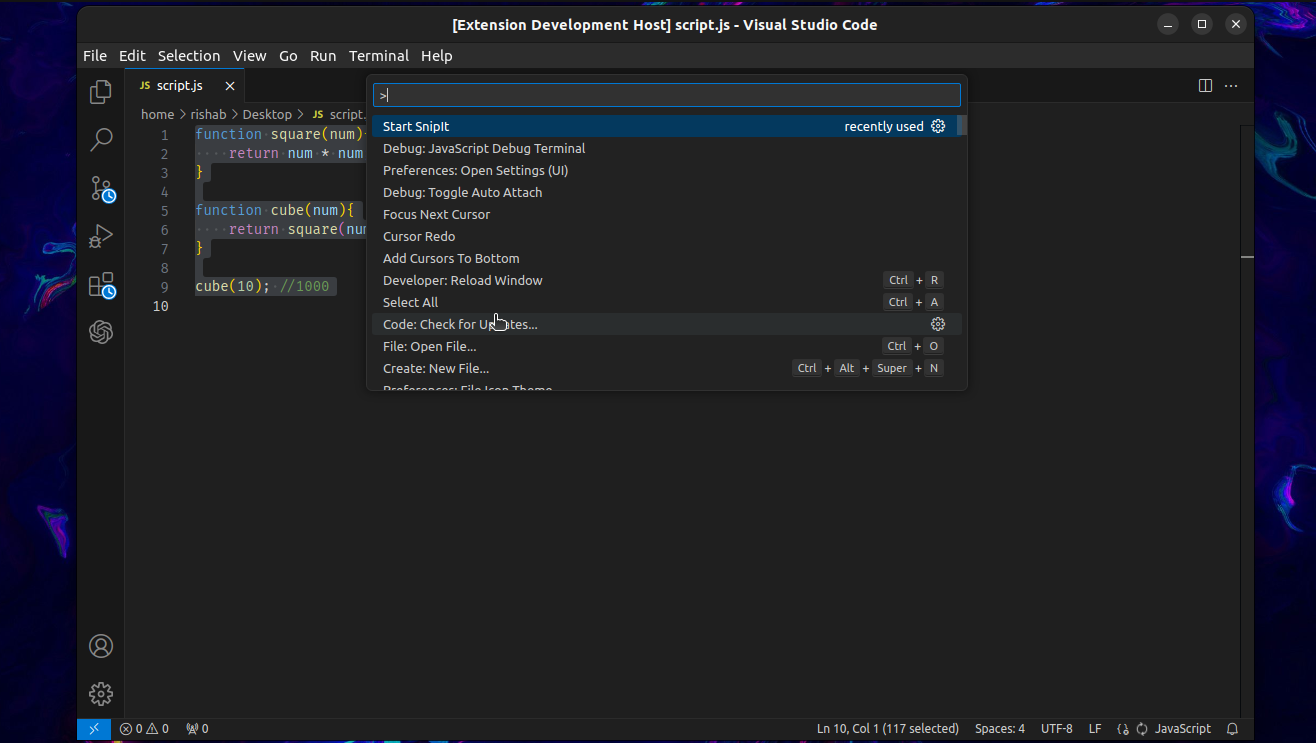Click the command palette input field
Viewport: 1316px width, 743px height.
tap(665, 94)
